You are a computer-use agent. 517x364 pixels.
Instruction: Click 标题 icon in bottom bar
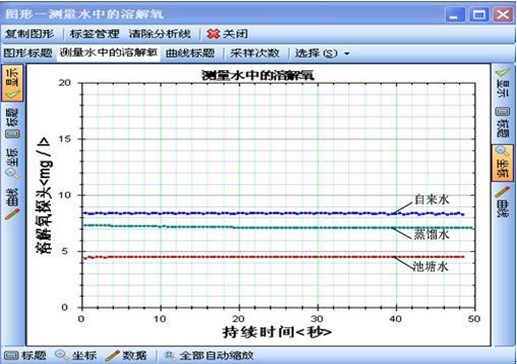(11, 355)
